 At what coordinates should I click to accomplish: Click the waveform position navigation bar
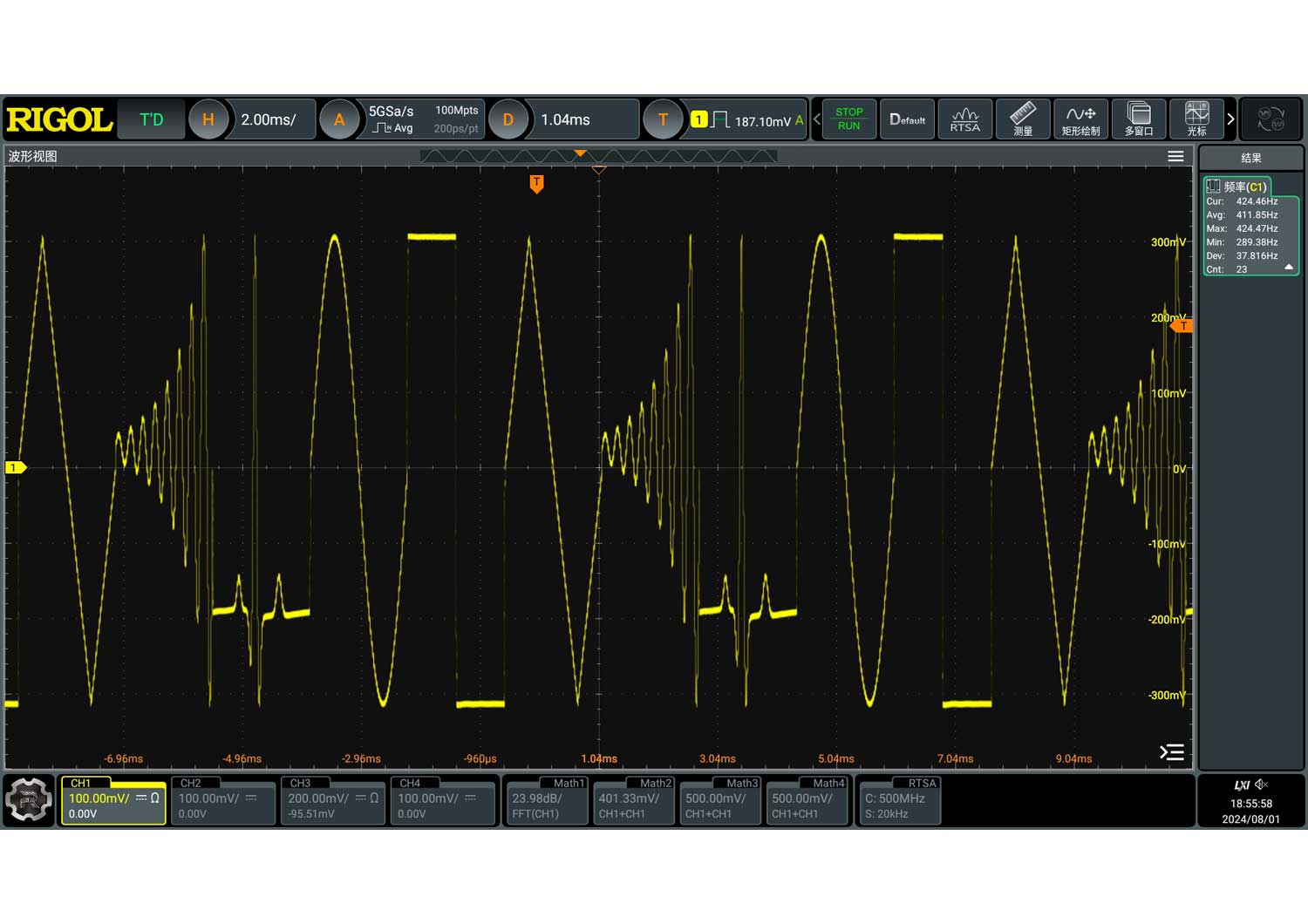[598, 156]
